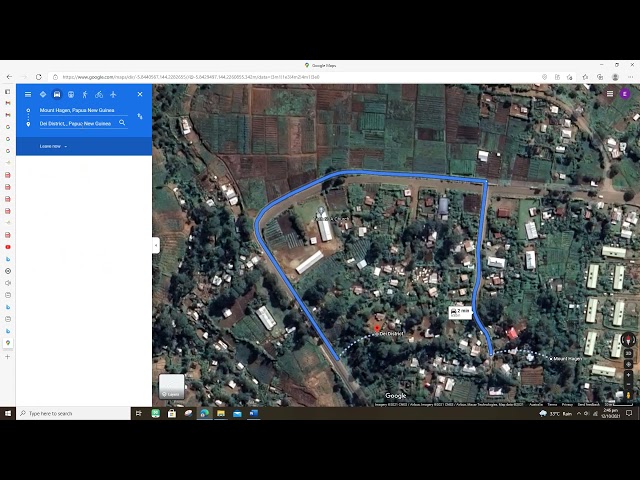Show your location on the map
The width and height of the screenshot is (640, 480).
(x=629, y=364)
